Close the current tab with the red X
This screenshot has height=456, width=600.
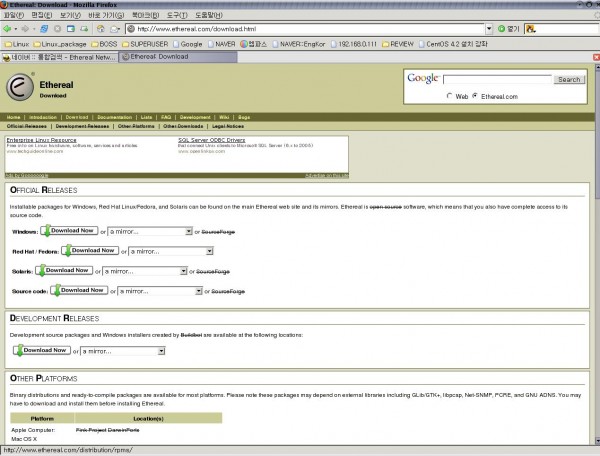pos(596,57)
